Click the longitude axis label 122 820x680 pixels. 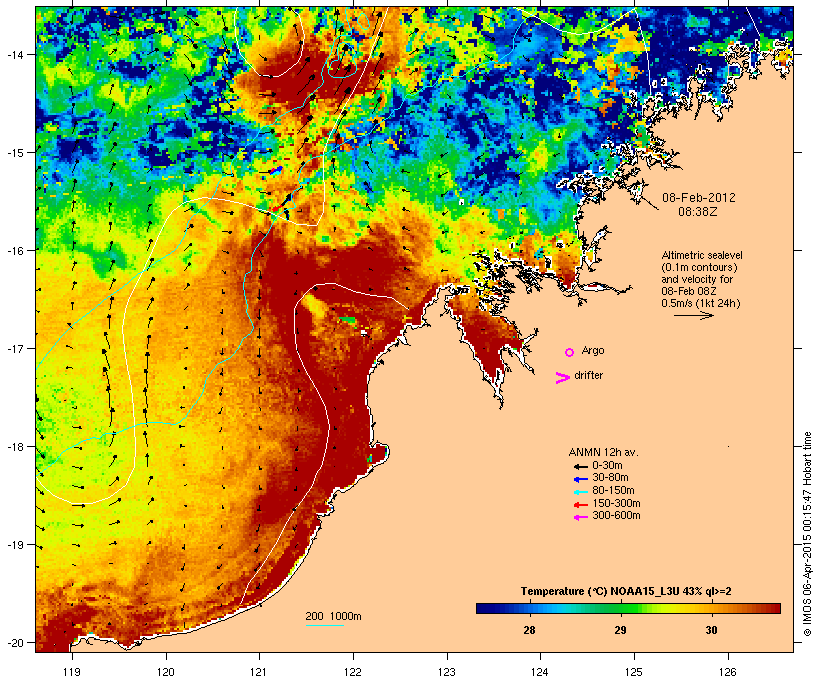353,672
